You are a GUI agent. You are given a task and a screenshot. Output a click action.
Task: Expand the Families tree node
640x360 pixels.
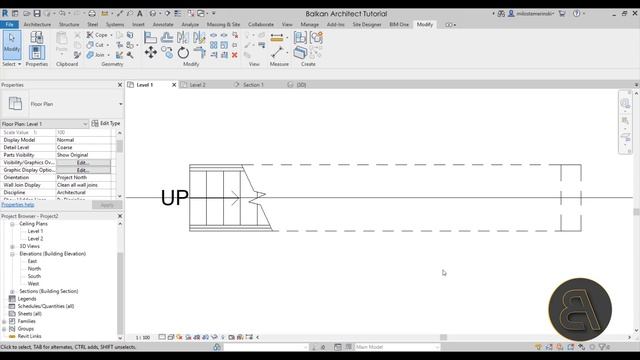coord(4,322)
